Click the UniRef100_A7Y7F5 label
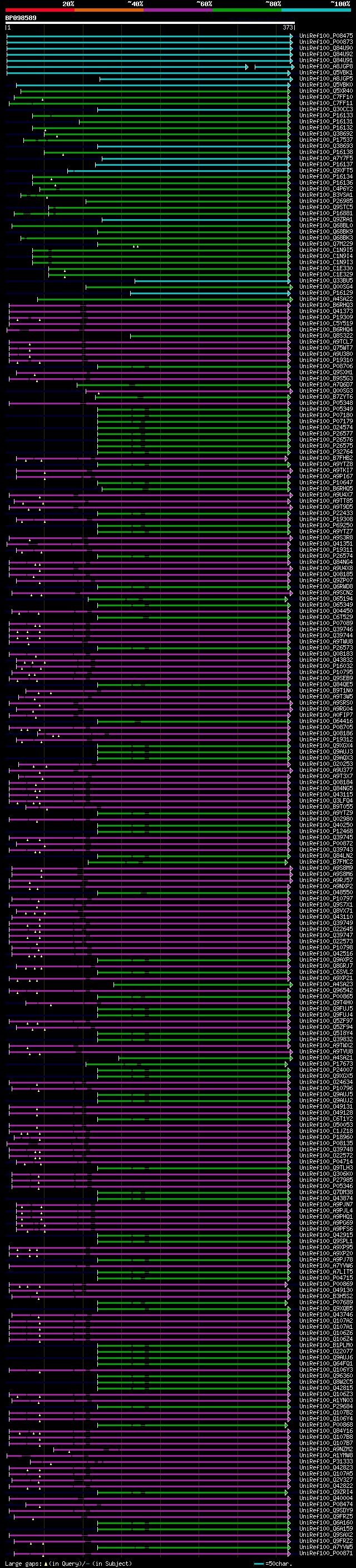Image resolution: width=356 pixels, height=1568 pixels. 326,159
